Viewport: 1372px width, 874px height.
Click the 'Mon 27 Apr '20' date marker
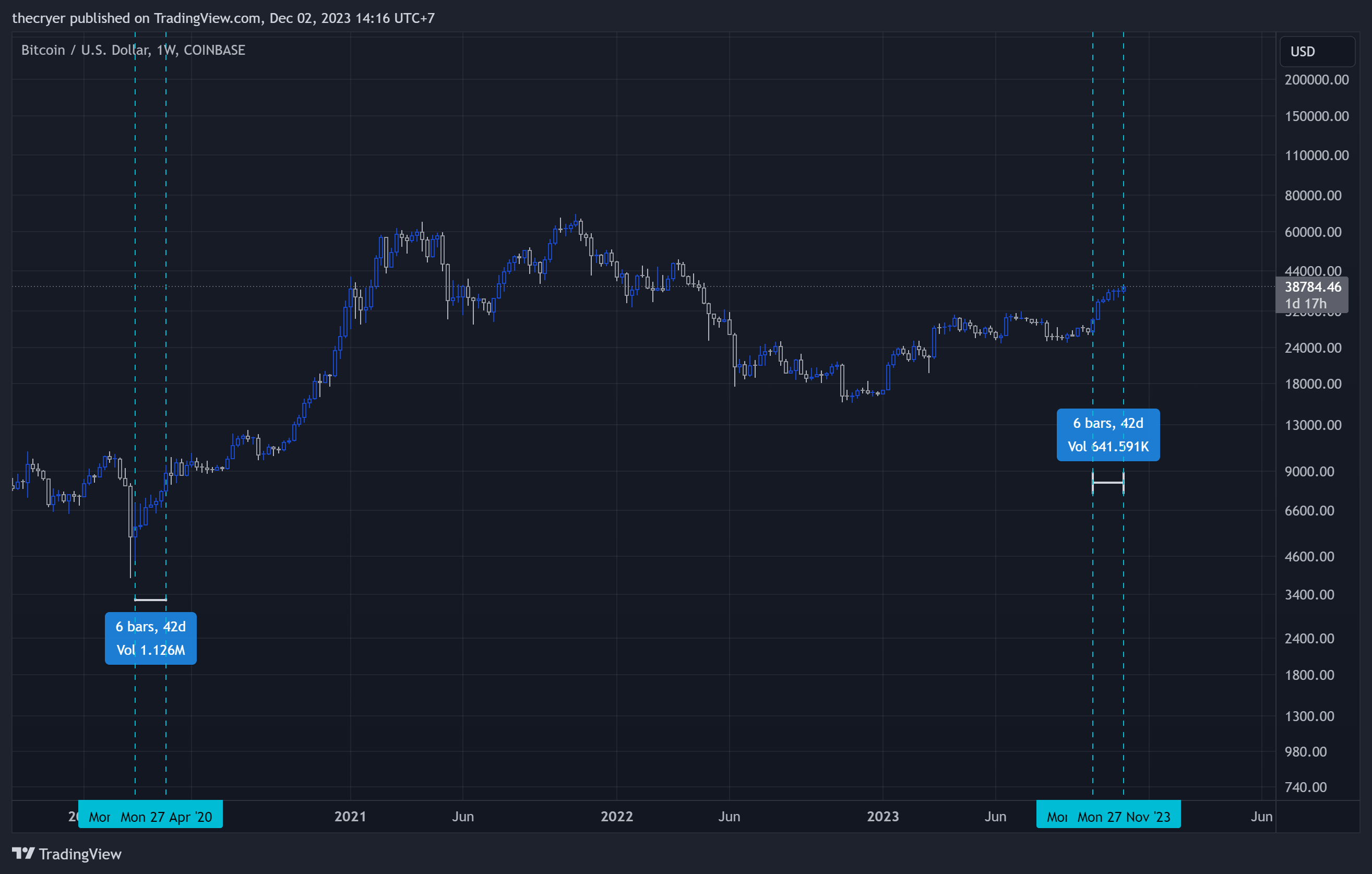pyautogui.click(x=166, y=817)
